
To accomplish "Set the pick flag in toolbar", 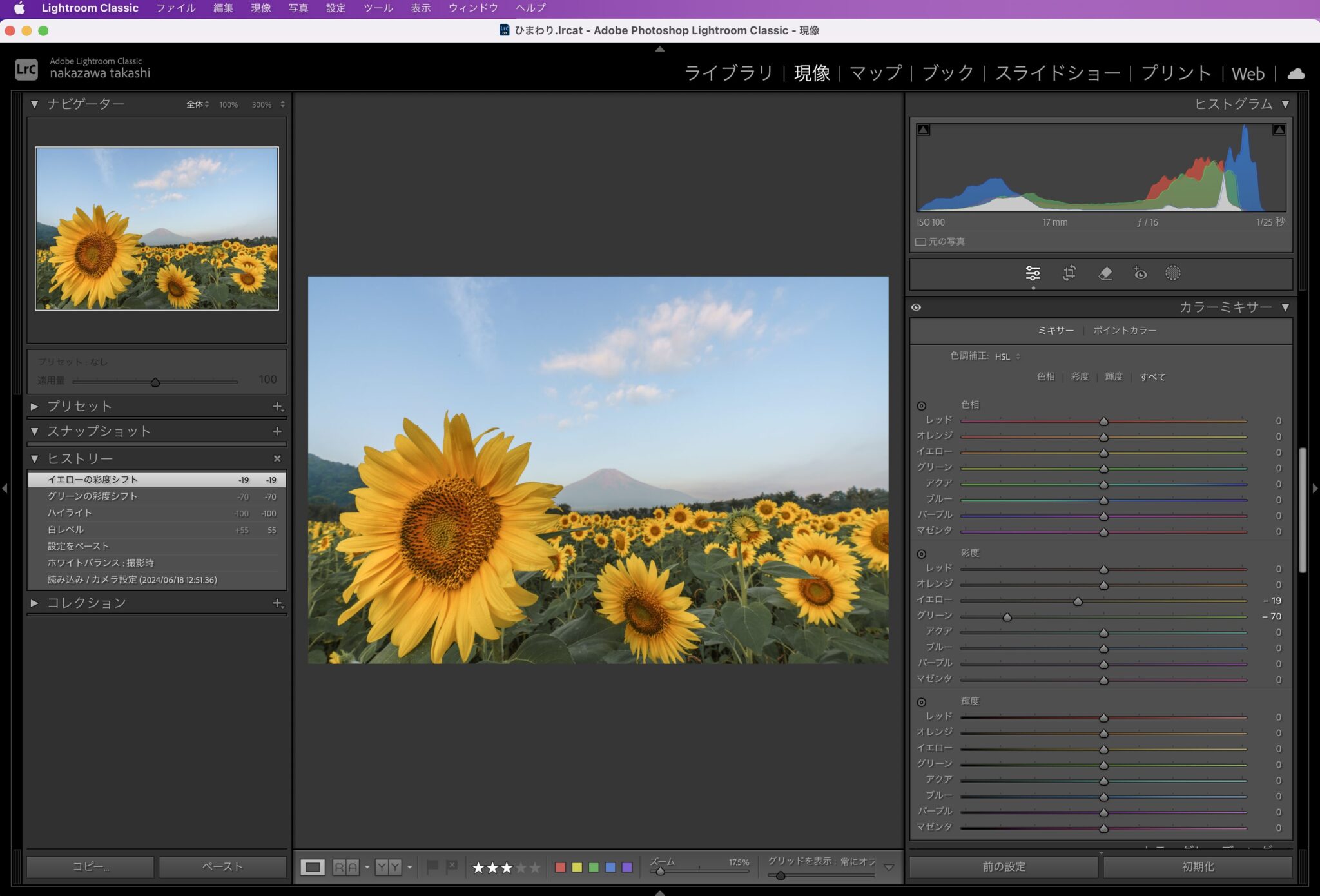I will click(x=432, y=866).
